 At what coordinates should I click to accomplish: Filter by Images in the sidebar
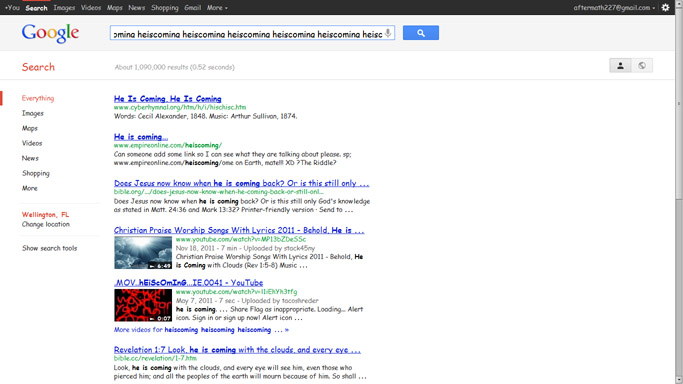33,113
